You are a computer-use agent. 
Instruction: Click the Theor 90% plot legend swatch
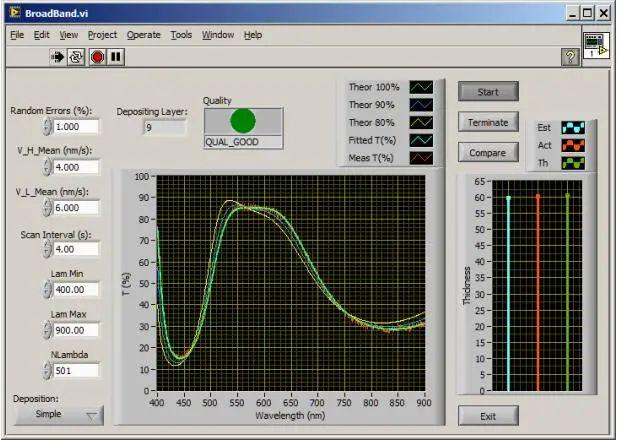coord(421,105)
